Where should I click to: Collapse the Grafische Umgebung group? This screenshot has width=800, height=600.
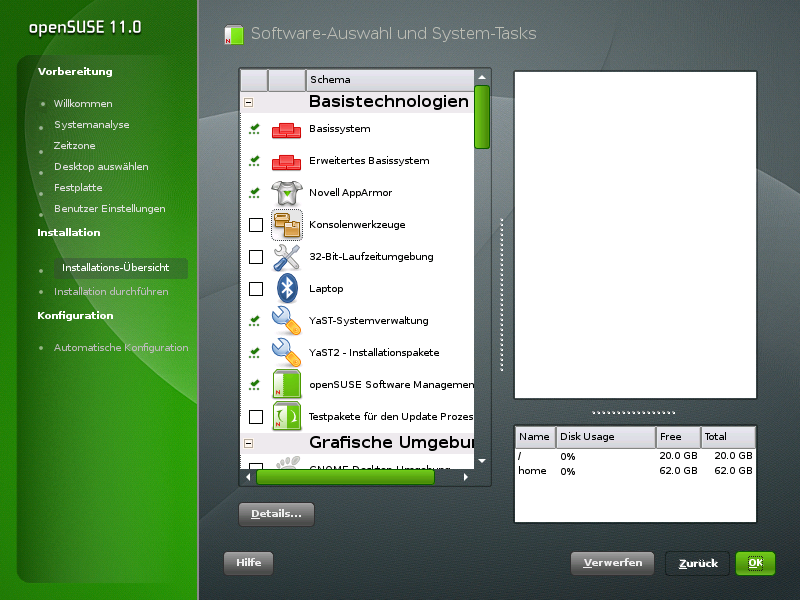[248, 443]
